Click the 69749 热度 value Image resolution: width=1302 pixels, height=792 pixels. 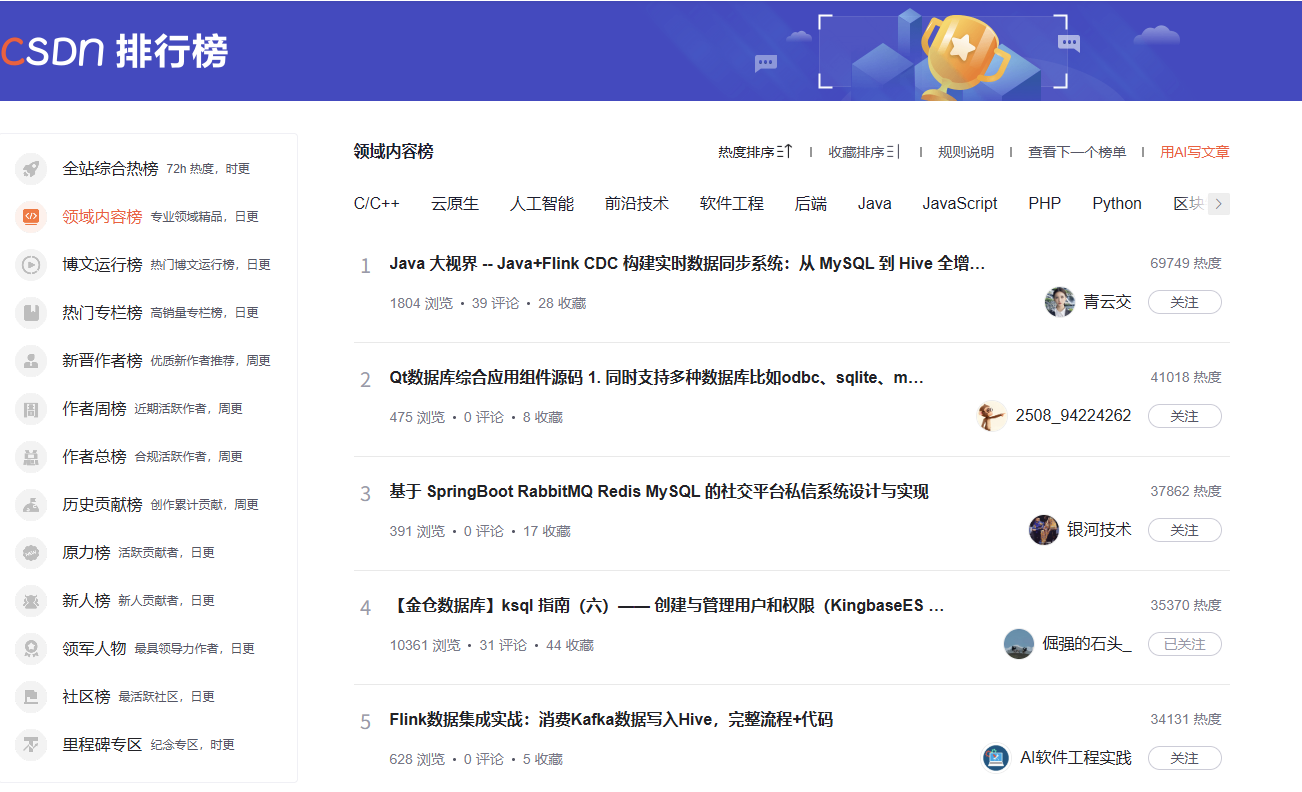point(1186,264)
